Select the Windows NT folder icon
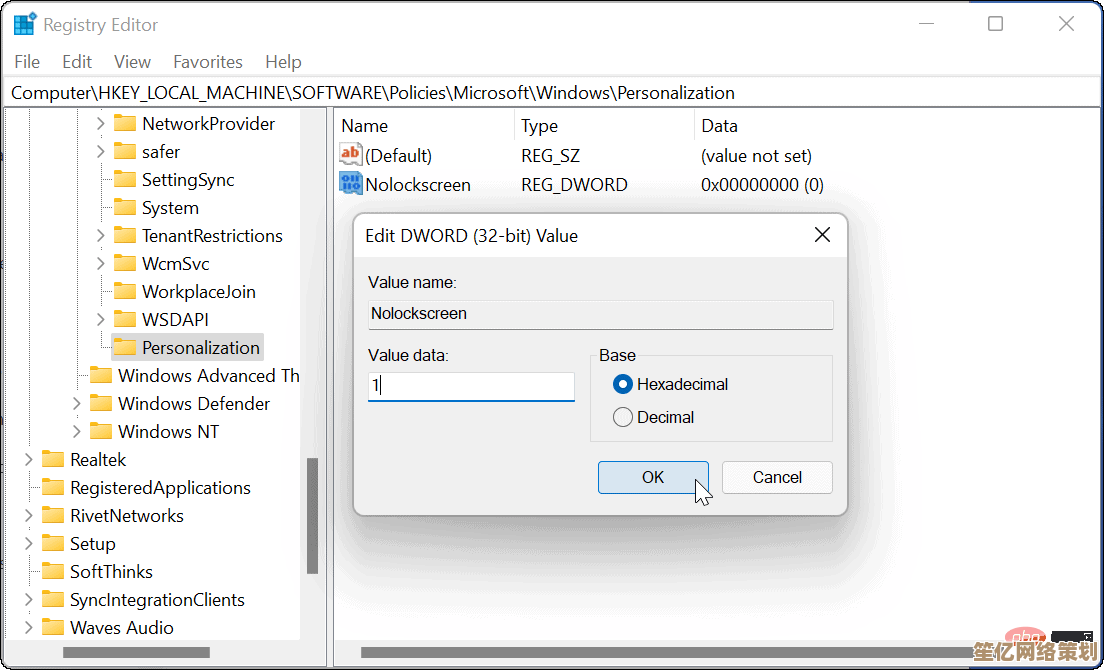Screen dimensions: 1104x670 [101, 431]
